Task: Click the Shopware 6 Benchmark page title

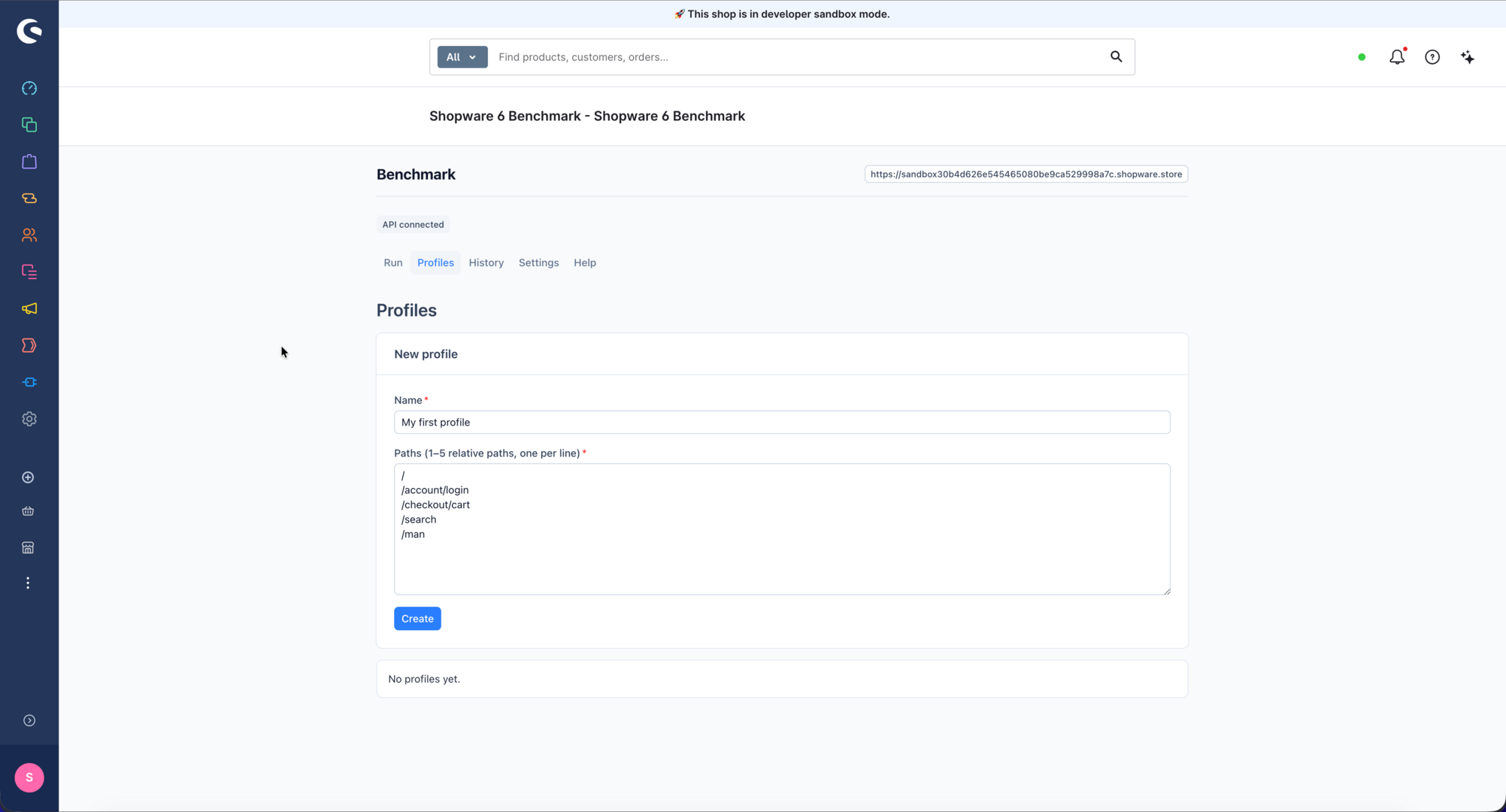Action: coord(587,116)
